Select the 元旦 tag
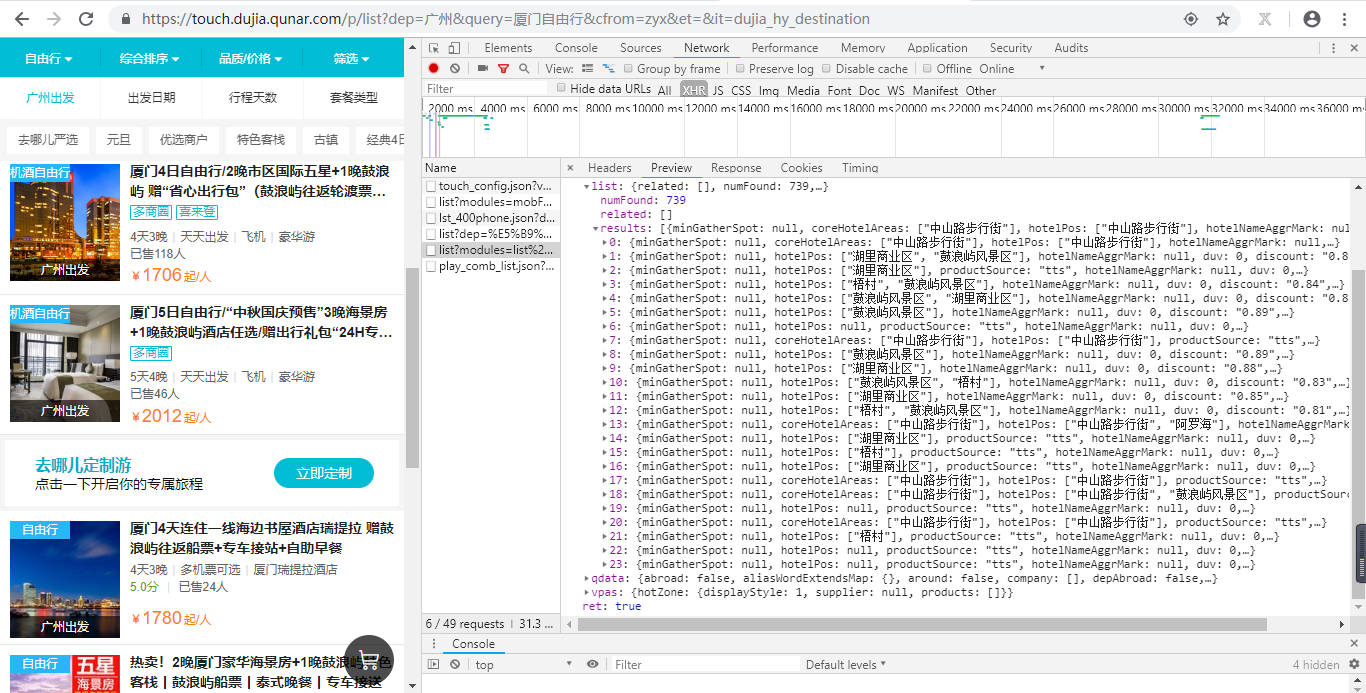The width and height of the screenshot is (1366, 693). pos(118,140)
